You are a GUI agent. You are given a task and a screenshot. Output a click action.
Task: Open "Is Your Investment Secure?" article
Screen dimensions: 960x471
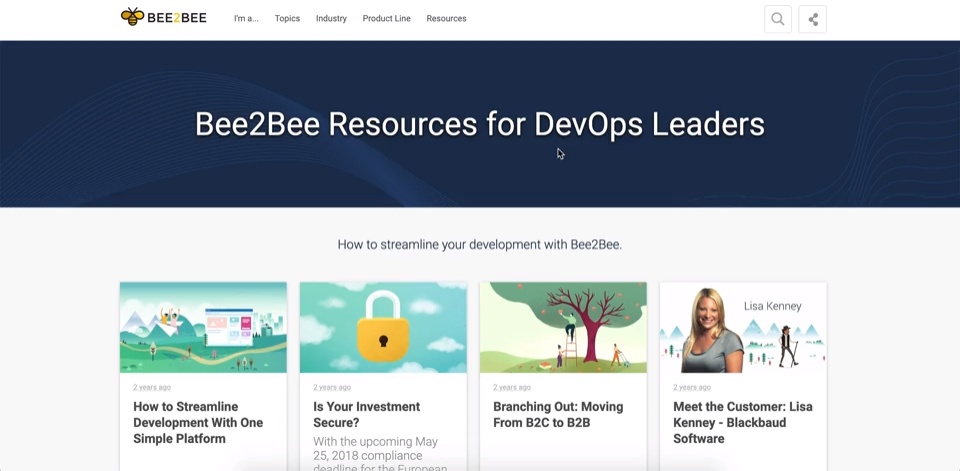[366, 414]
